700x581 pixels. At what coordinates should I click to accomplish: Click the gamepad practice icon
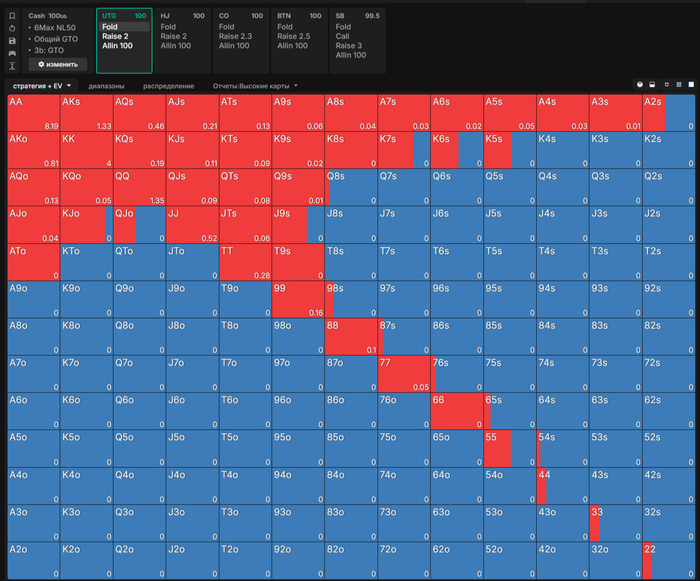pos(12,53)
